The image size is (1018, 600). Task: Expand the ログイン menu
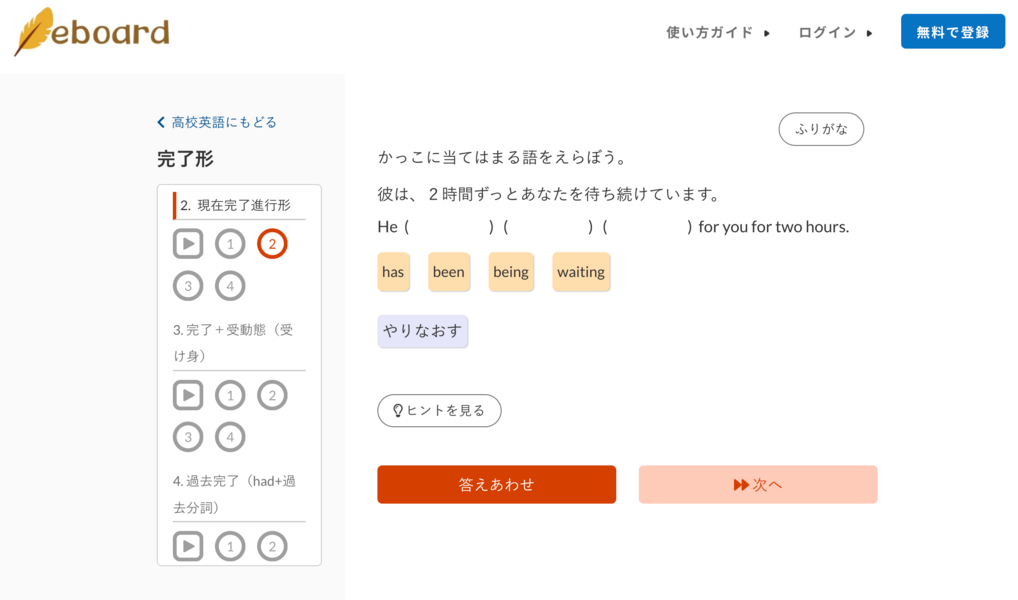[x=835, y=32]
